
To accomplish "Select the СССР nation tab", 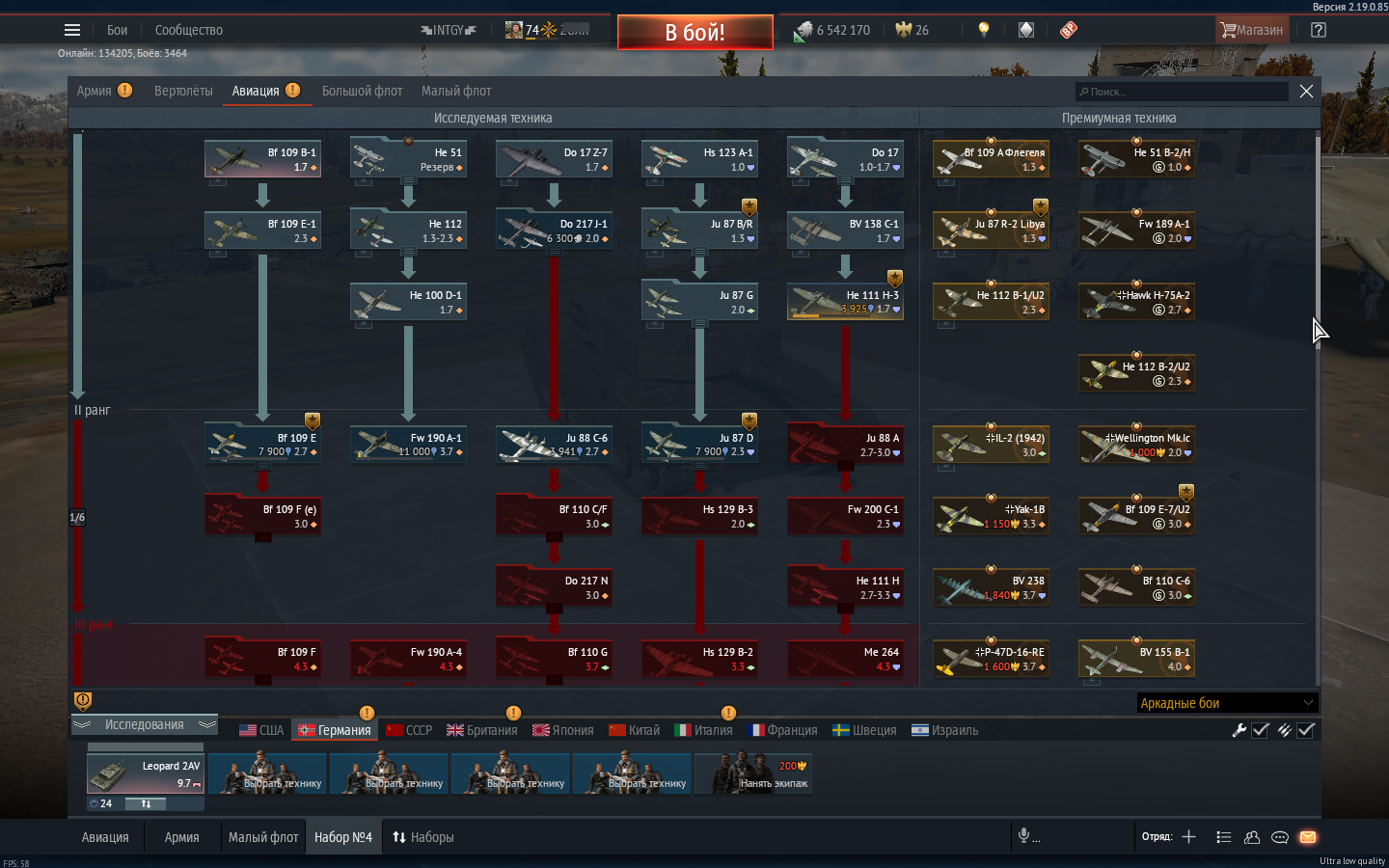I will [x=409, y=730].
